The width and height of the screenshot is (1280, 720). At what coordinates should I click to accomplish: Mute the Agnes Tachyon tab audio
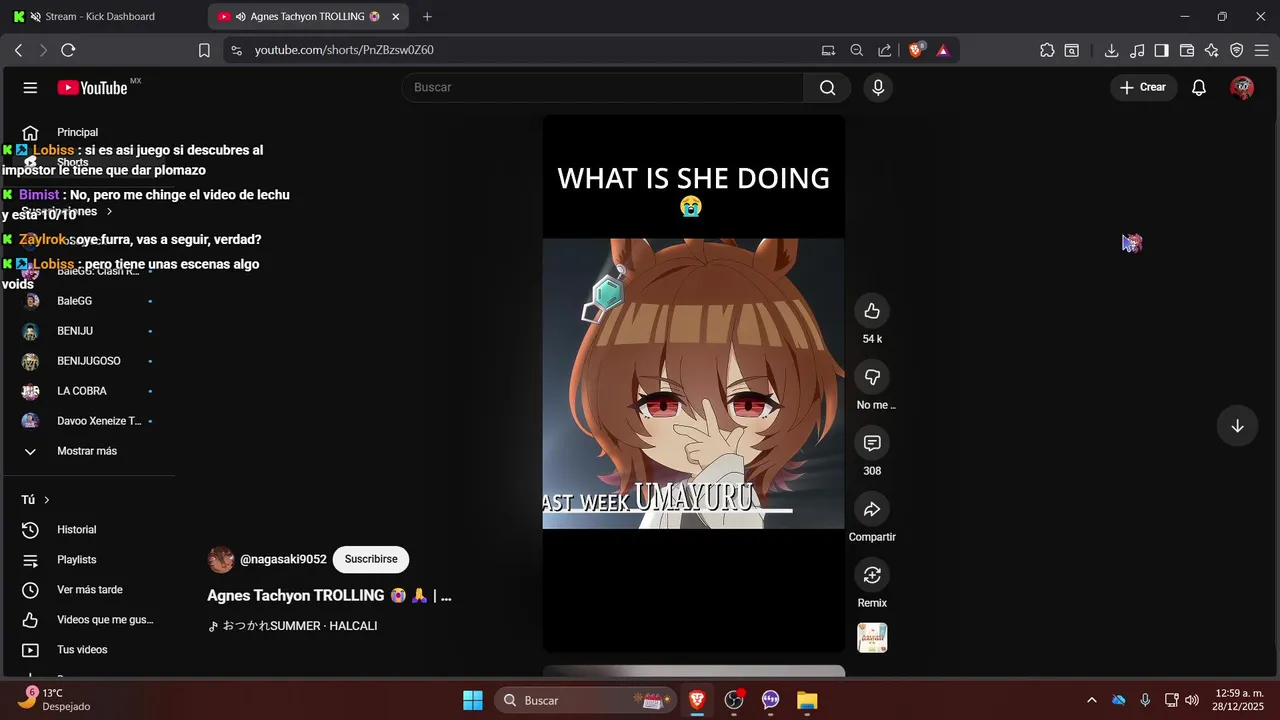click(241, 17)
